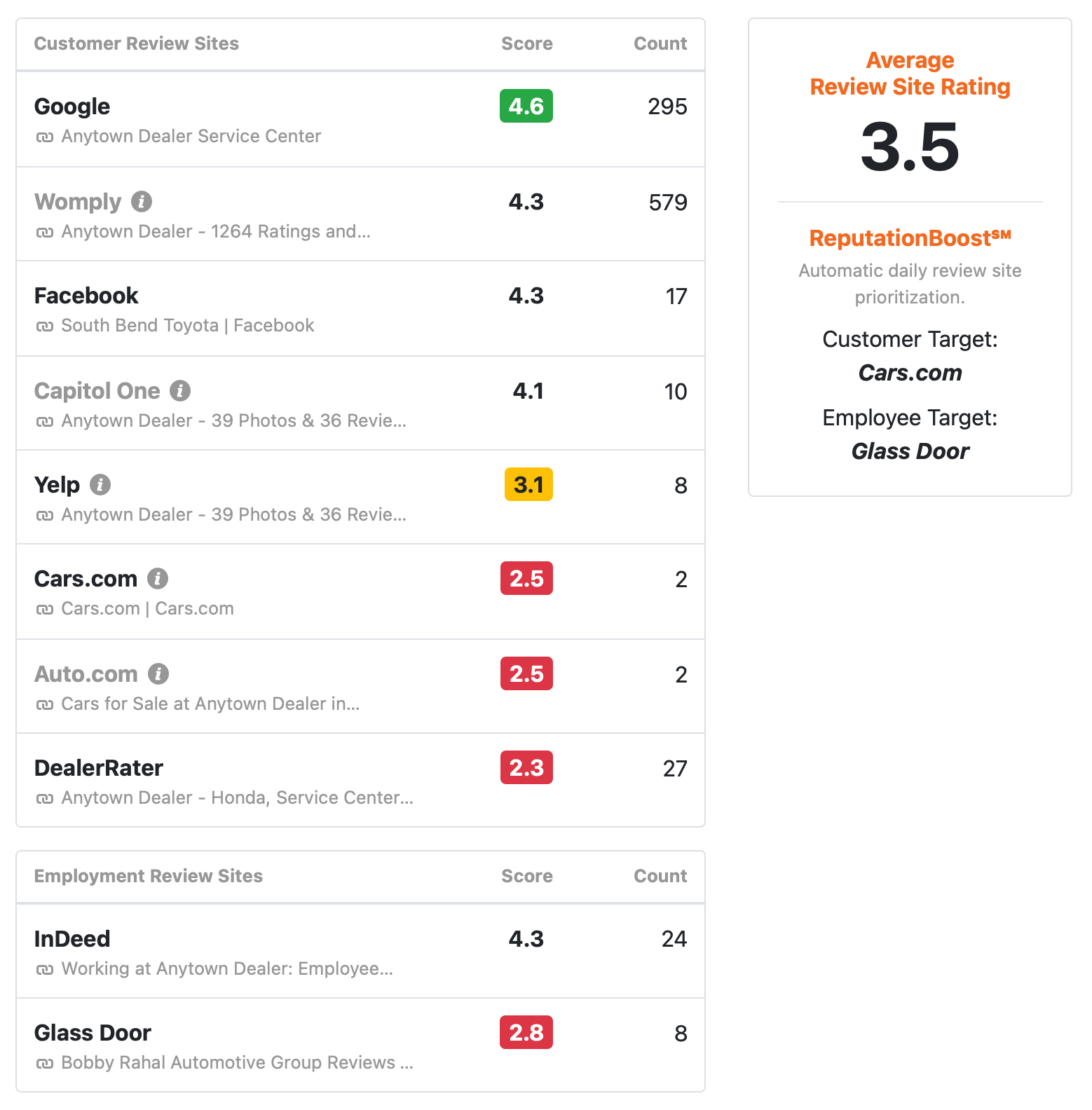Open the info icon next to Yelp
This screenshot has width=1092, height=1110.
click(100, 485)
